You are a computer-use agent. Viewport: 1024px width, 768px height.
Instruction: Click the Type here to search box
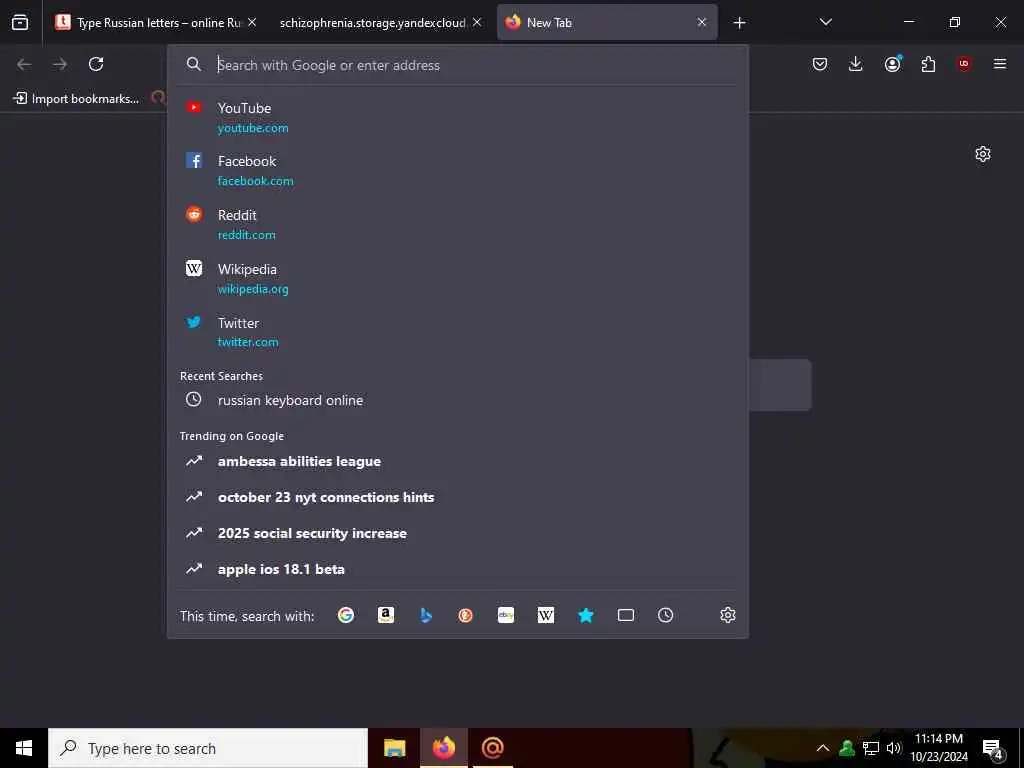coord(208,748)
